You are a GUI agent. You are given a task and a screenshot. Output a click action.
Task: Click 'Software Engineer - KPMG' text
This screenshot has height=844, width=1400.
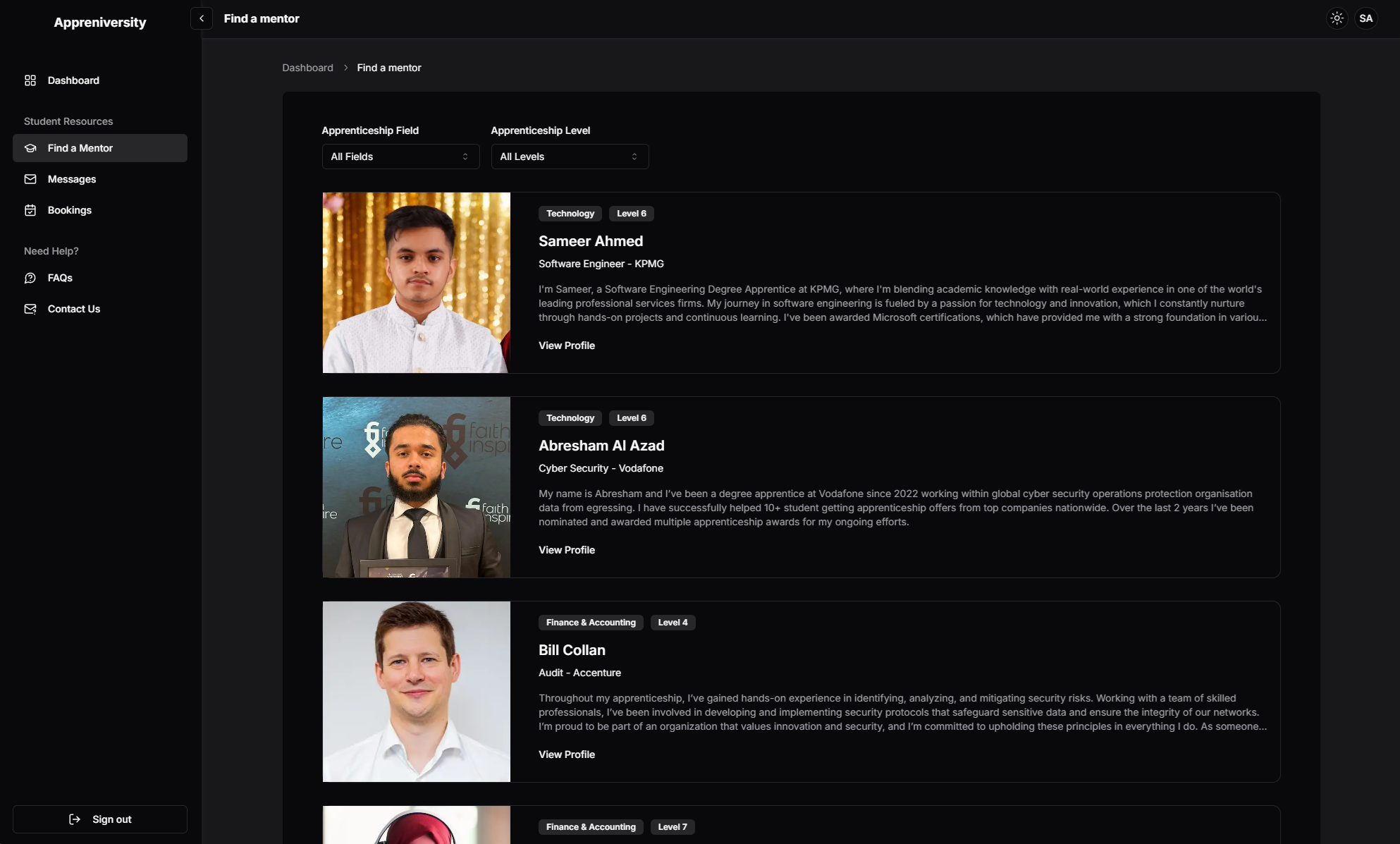click(x=601, y=264)
